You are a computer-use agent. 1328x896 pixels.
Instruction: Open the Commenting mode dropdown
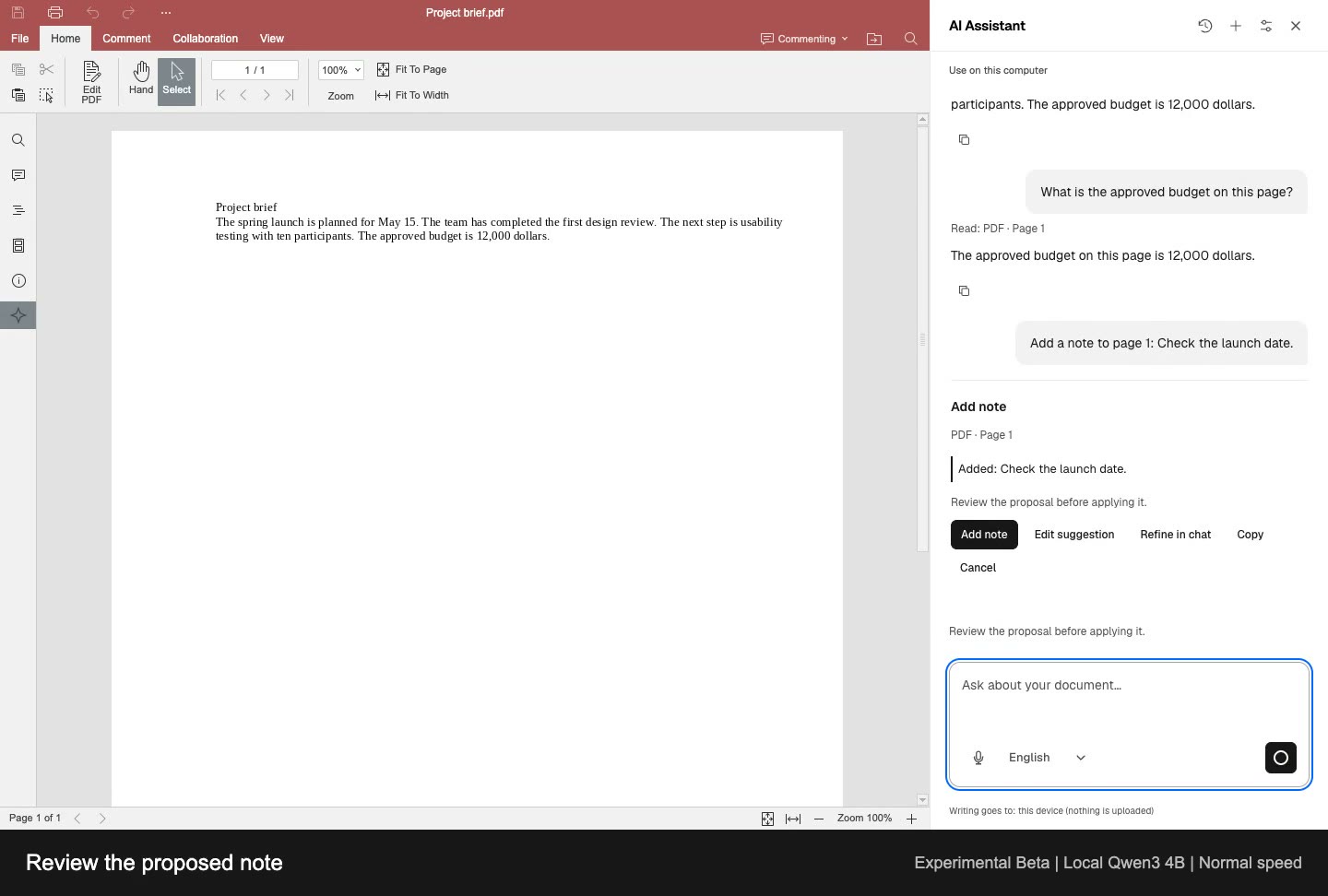[x=804, y=39]
